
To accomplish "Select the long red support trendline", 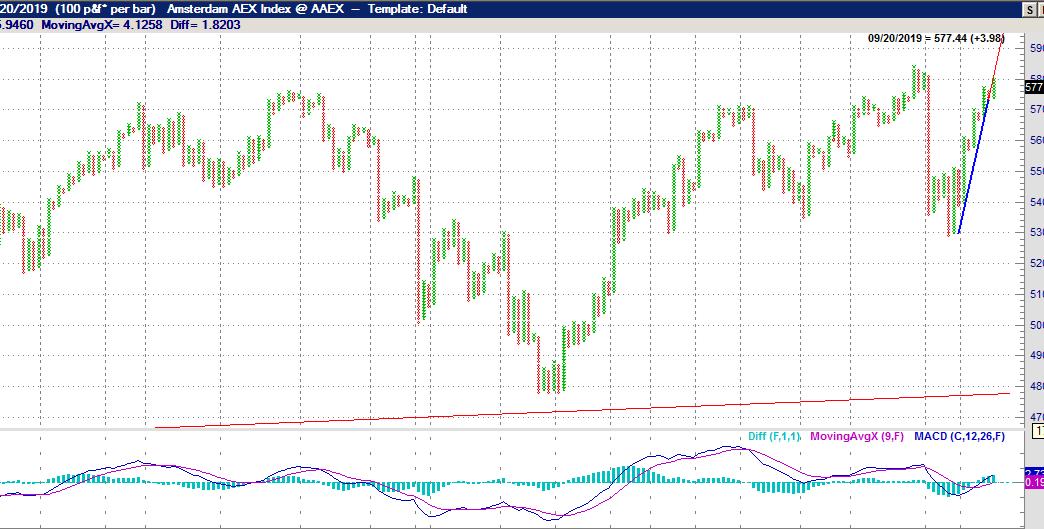I will (580, 410).
